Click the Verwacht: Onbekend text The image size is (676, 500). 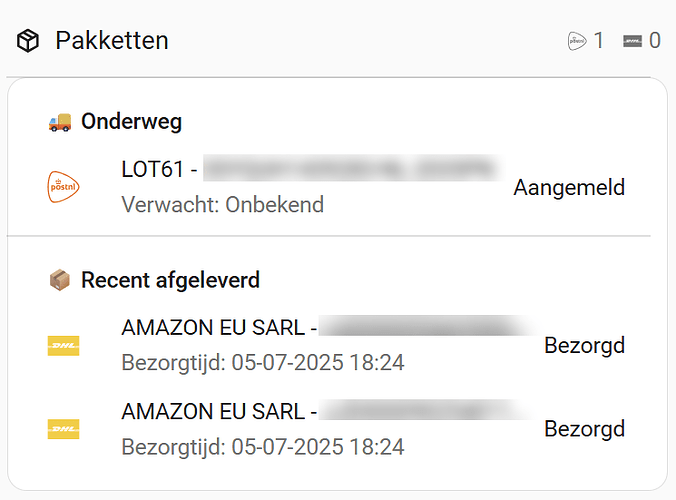tap(222, 205)
